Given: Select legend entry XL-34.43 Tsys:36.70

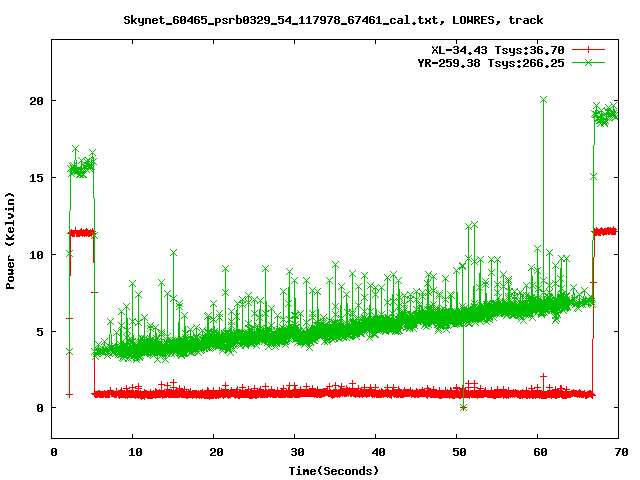Looking at the screenshot, I should tap(498, 50).
